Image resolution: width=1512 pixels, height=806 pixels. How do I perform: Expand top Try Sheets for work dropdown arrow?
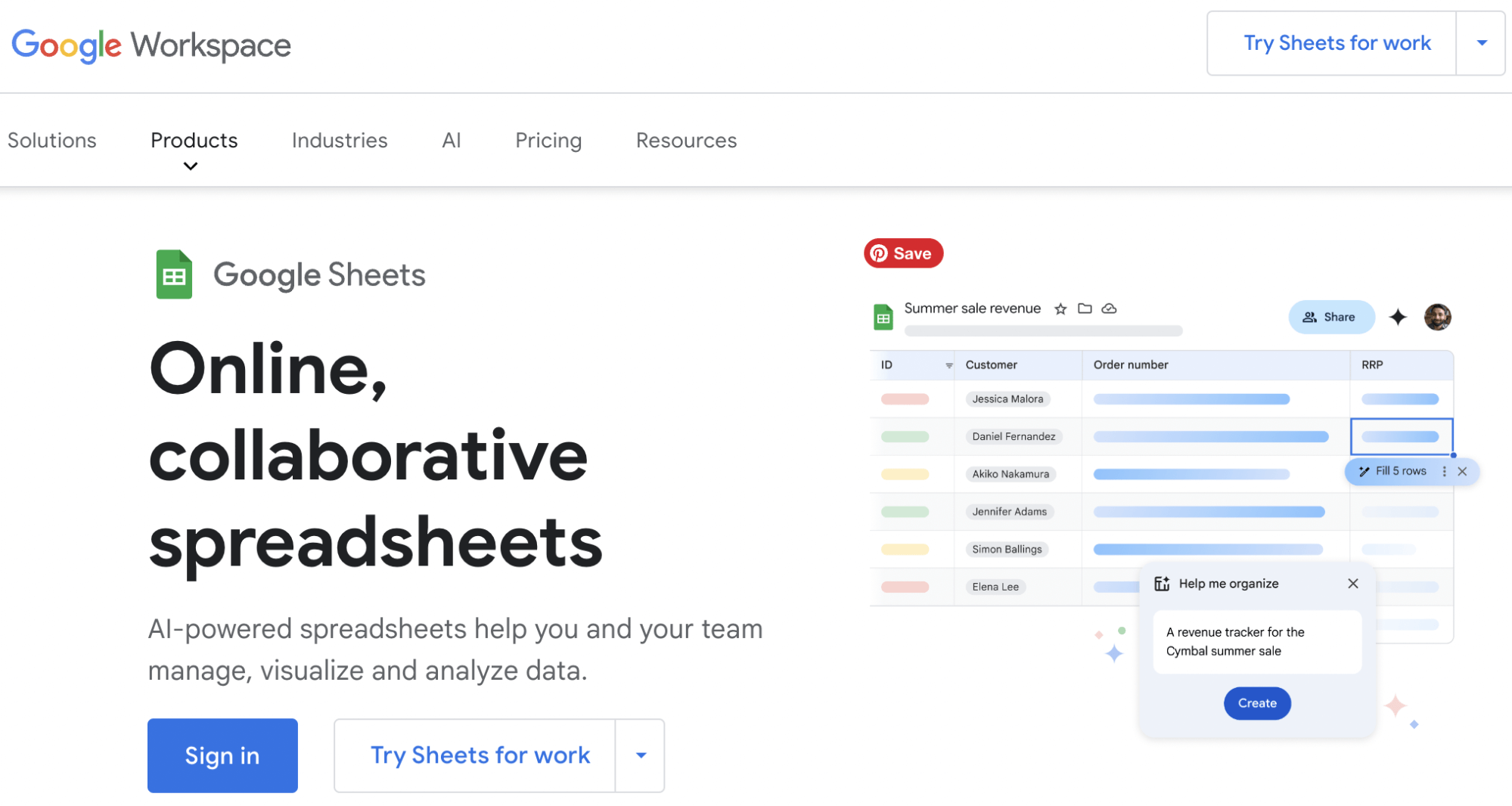1482,43
